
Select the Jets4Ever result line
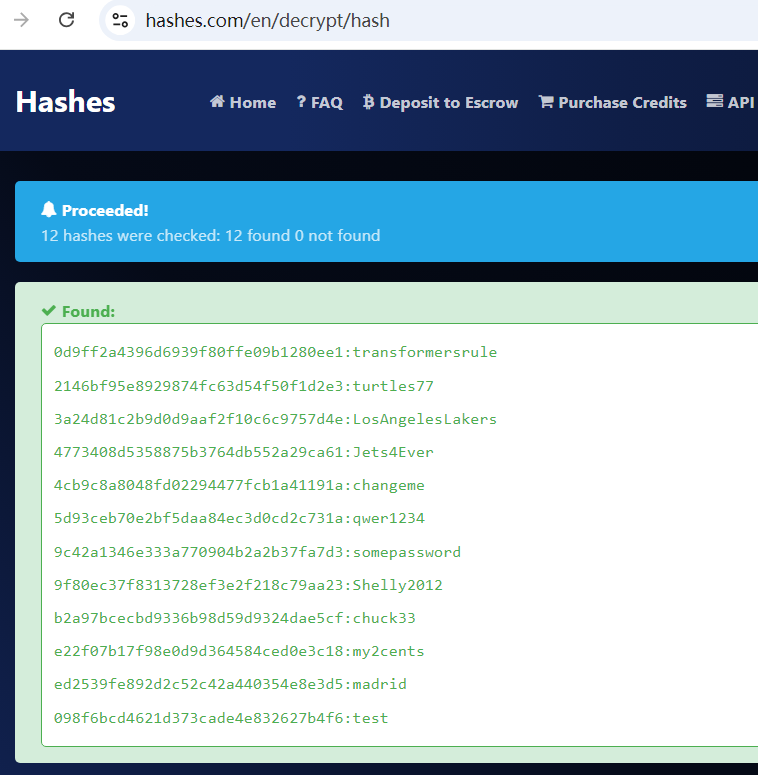click(244, 452)
